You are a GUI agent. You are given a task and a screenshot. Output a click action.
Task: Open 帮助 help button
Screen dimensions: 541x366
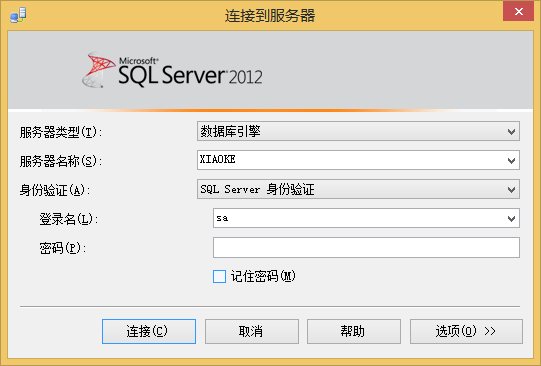354,332
